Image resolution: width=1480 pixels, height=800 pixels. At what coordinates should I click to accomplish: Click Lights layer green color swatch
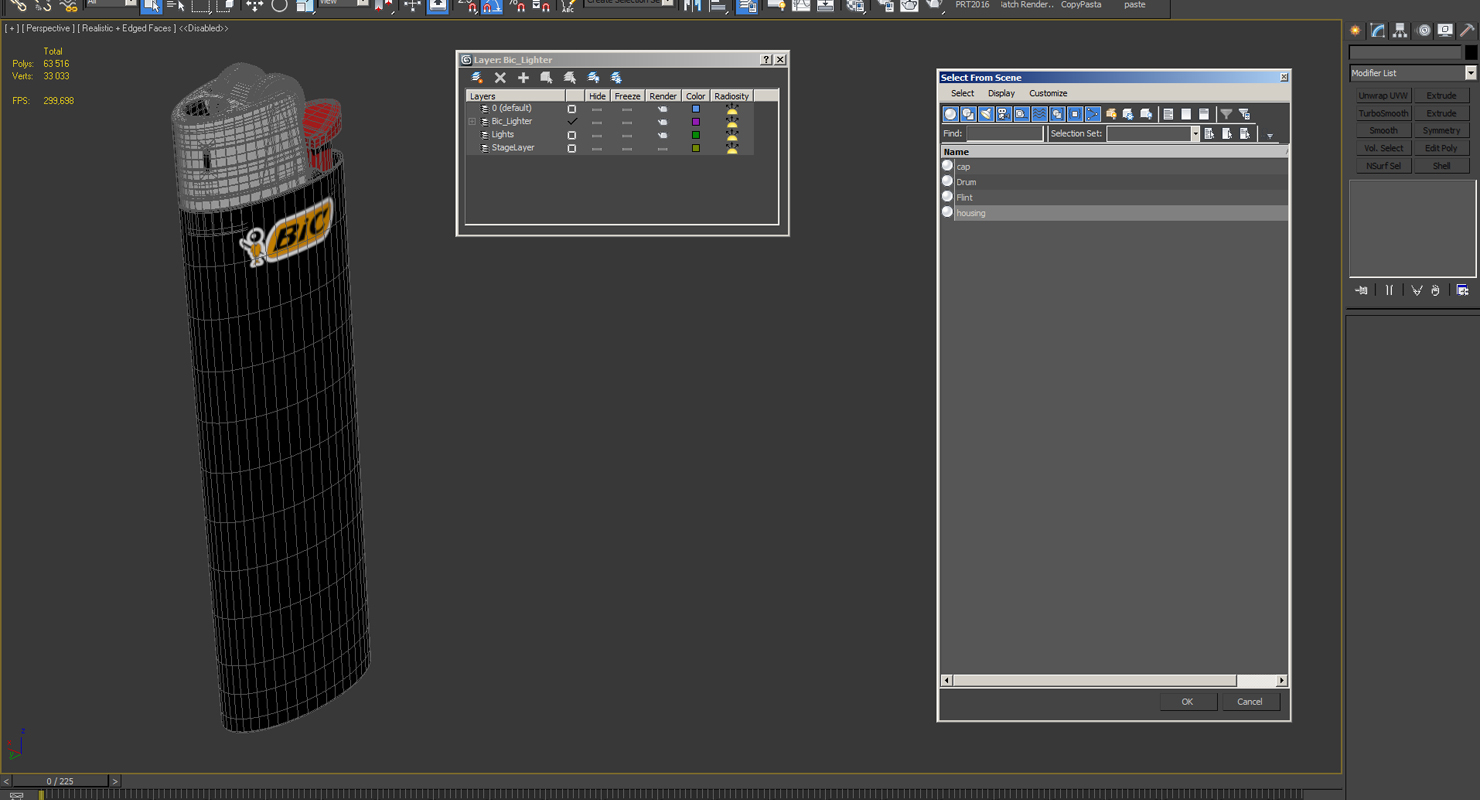[696, 135]
